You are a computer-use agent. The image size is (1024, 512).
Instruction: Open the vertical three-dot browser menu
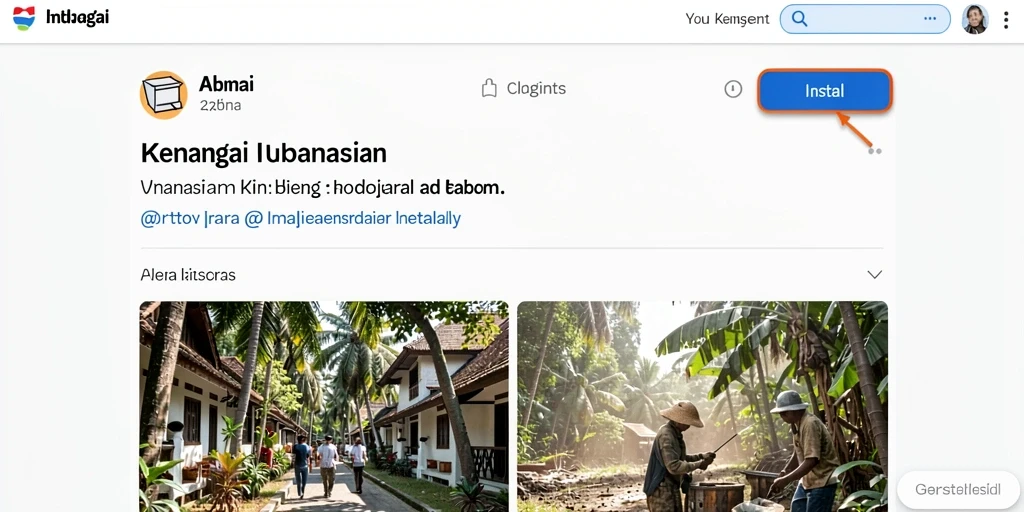click(x=1006, y=20)
